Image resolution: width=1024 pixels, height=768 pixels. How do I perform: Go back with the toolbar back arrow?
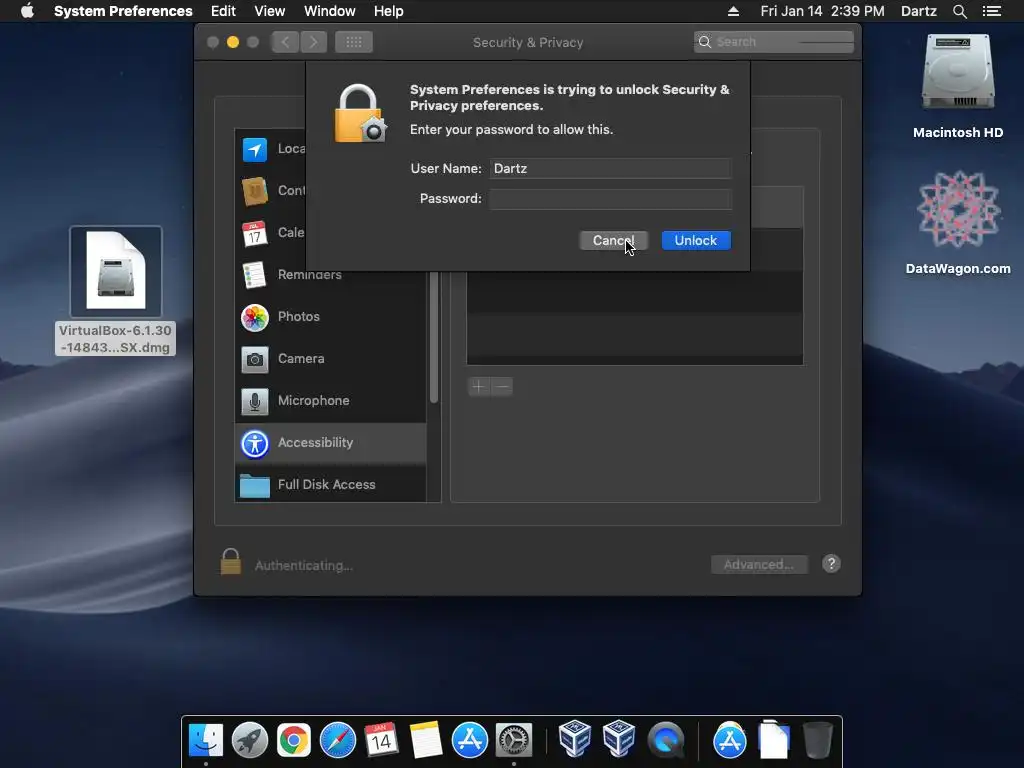pos(285,42)
